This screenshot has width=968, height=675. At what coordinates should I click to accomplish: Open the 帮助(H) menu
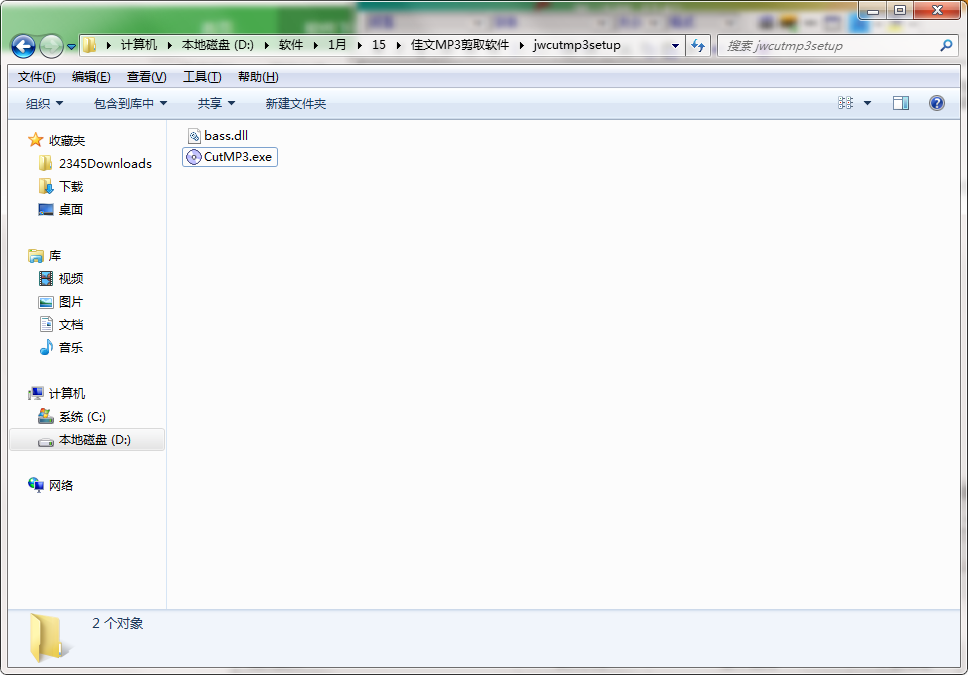[258, 77]
